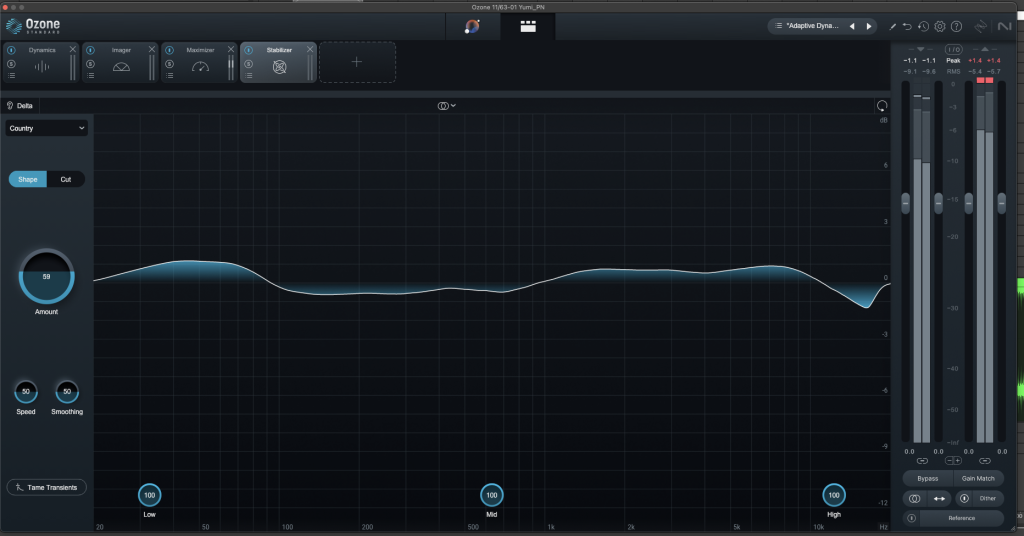Solo the Dynamics module
Image resolution: width=1024 pixels, height=536 pixels.
12,62
